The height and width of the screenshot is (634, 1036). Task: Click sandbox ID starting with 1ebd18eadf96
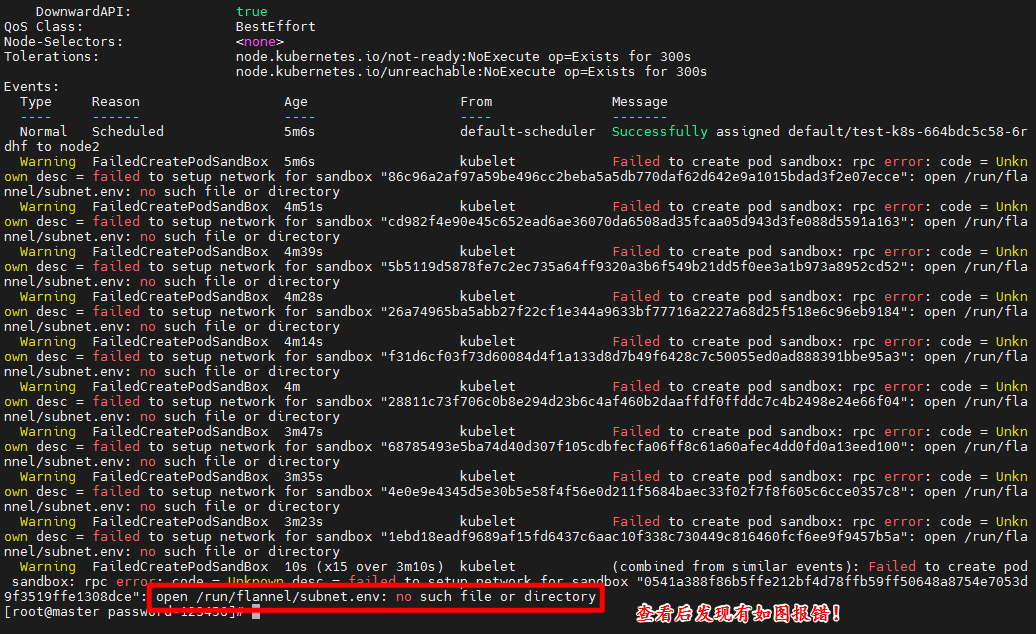(644, 536)
